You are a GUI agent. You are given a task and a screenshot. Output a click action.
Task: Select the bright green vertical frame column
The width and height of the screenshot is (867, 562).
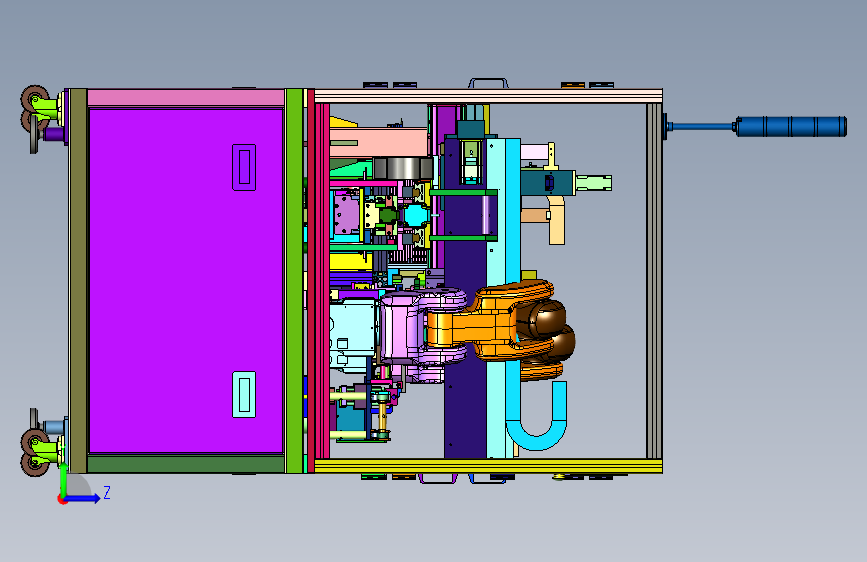(294, 280)
